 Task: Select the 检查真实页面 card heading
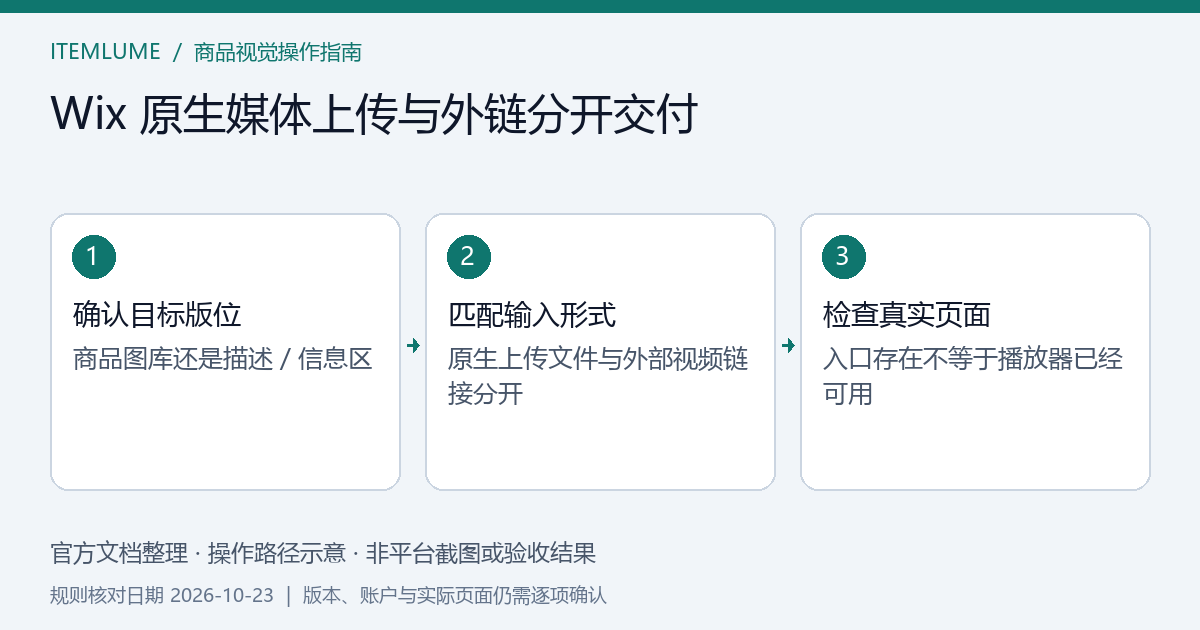point(907,315)
